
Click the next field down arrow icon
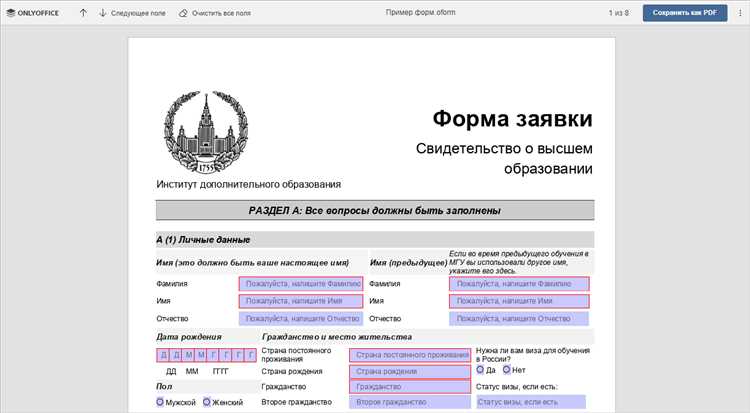click(x=103, y=13)
